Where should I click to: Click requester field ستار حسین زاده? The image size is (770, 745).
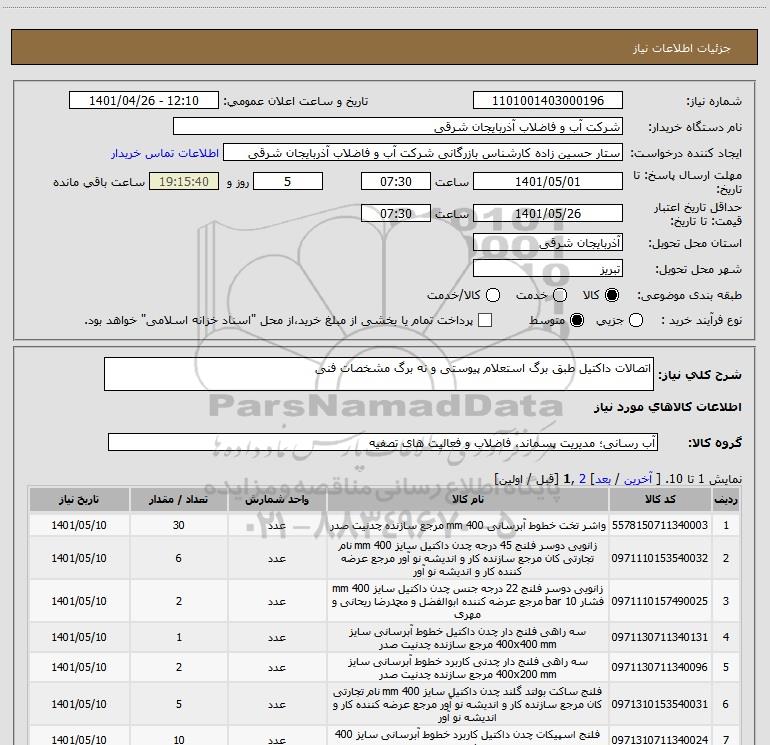pos(423,153)
